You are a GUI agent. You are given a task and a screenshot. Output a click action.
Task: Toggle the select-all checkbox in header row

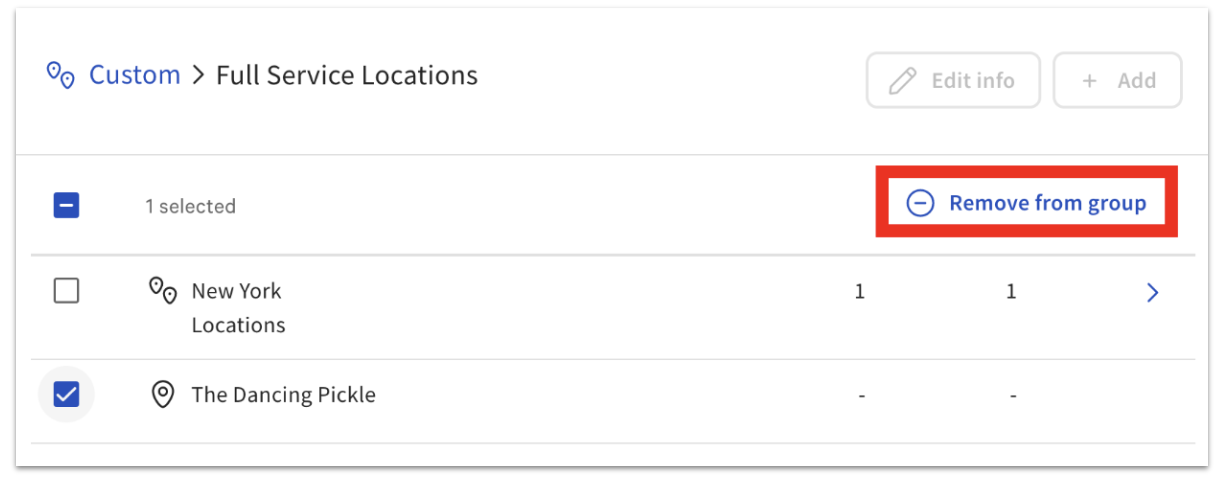pos(66,206)
